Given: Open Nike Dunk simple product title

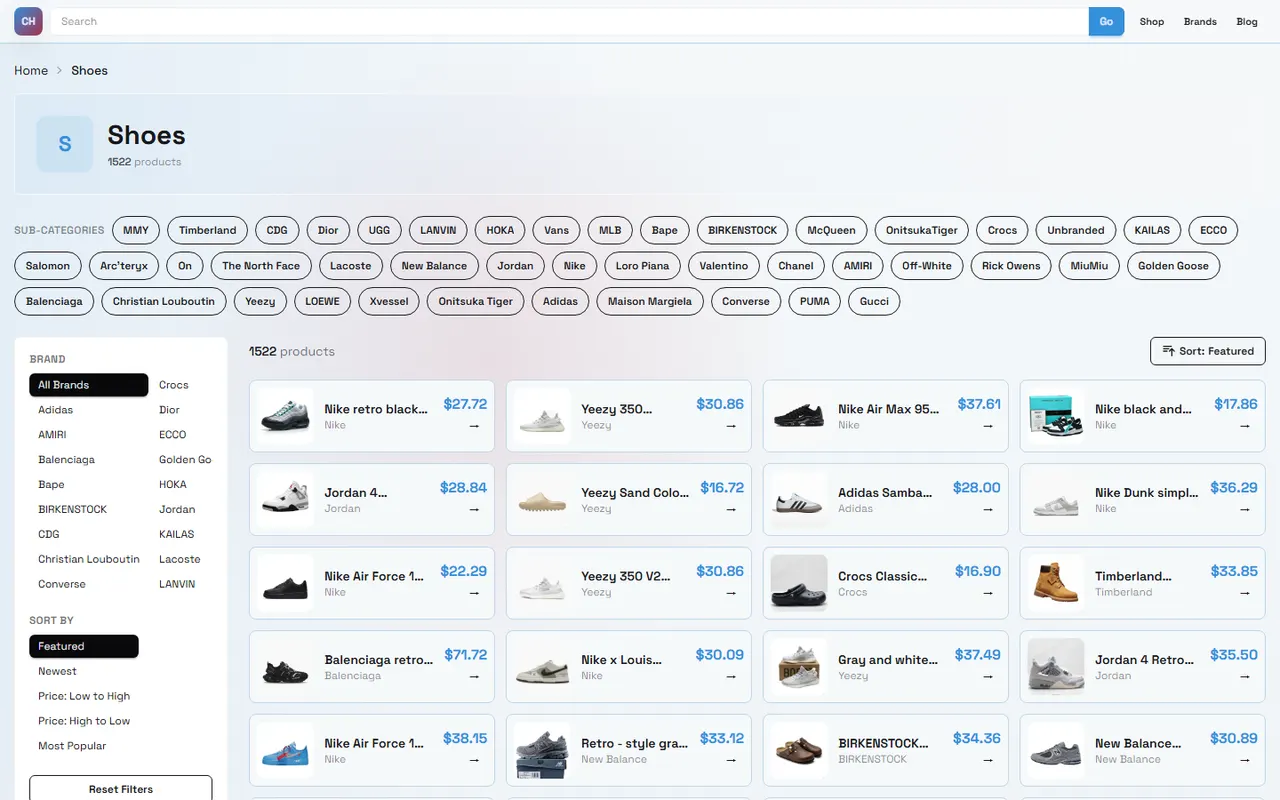Looking at the screenshot, I should (1147, 492).
